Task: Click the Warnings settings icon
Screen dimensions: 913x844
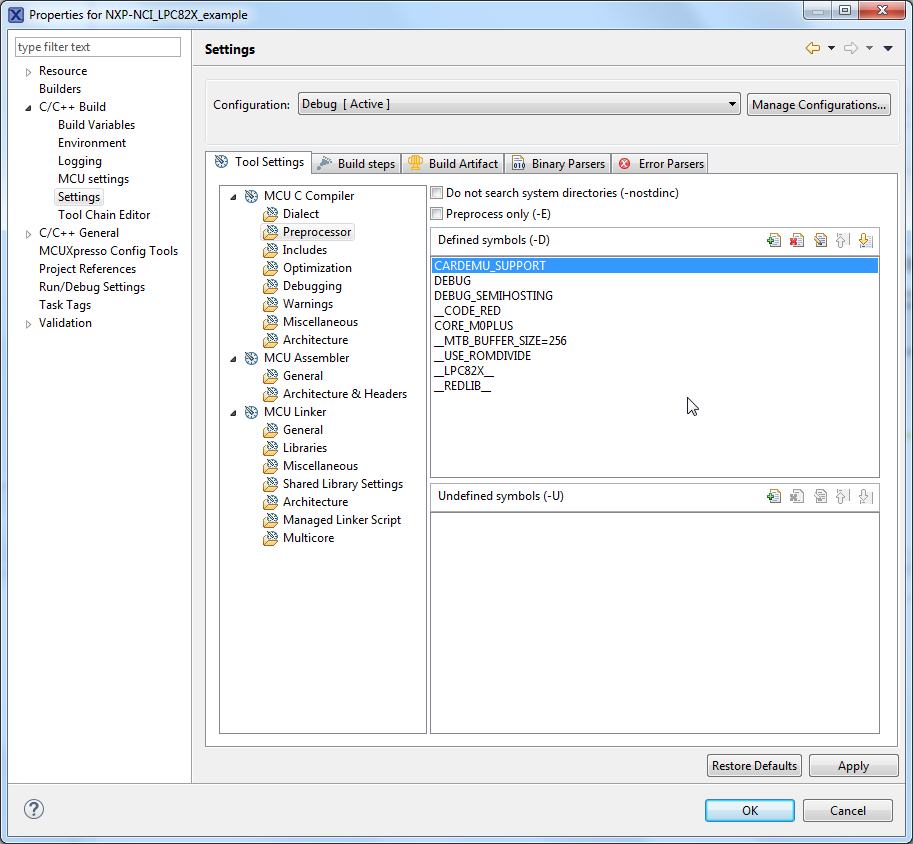Action: (x=271, y=304)
